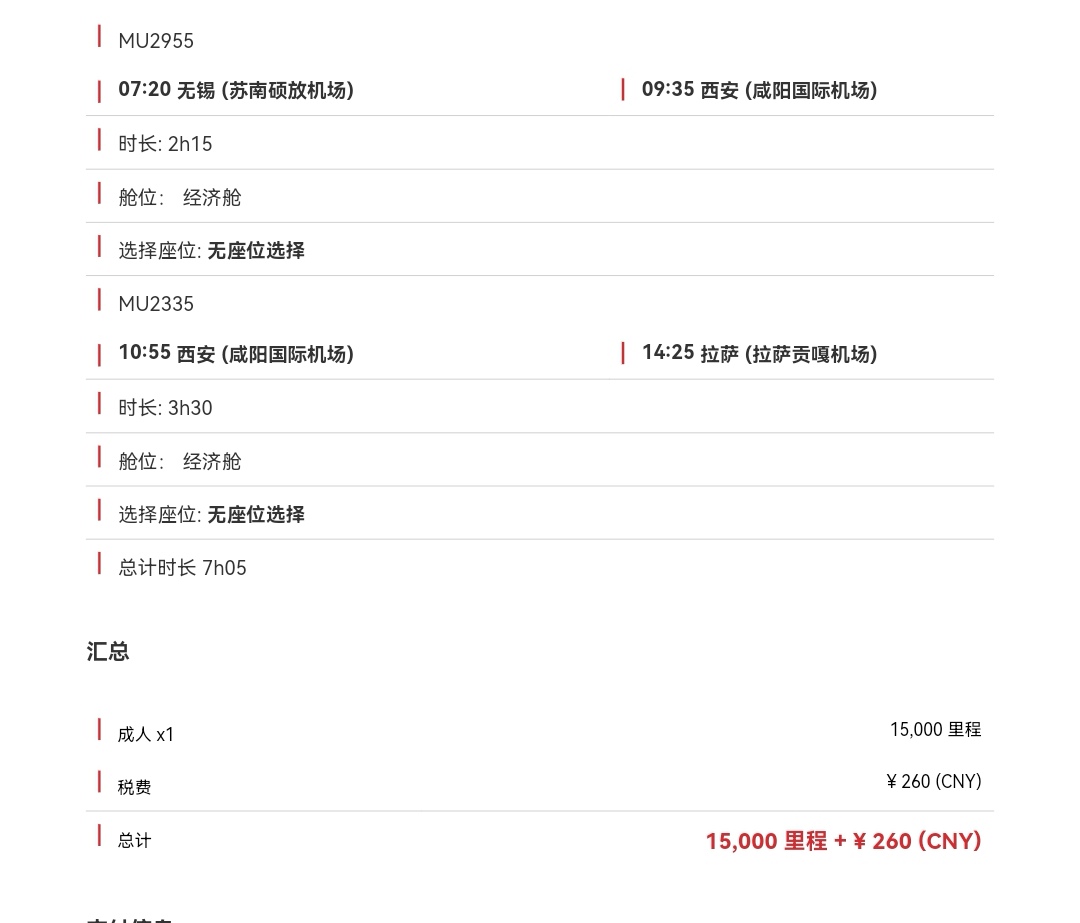Click the 时长: 2h15 duration row
1080x923 pixels.
click(x=540, y=143)
